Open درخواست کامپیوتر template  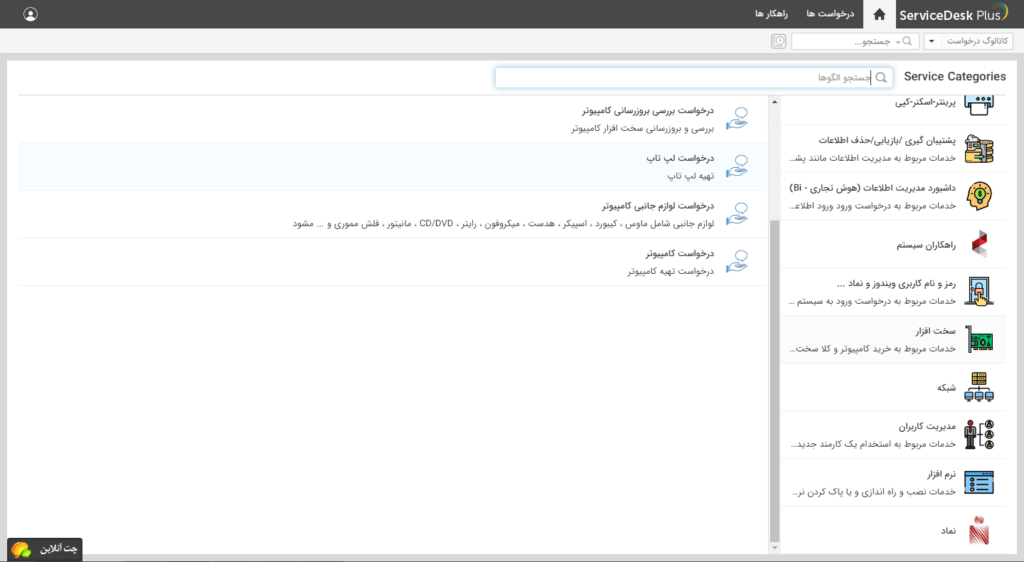pos(680,253)
